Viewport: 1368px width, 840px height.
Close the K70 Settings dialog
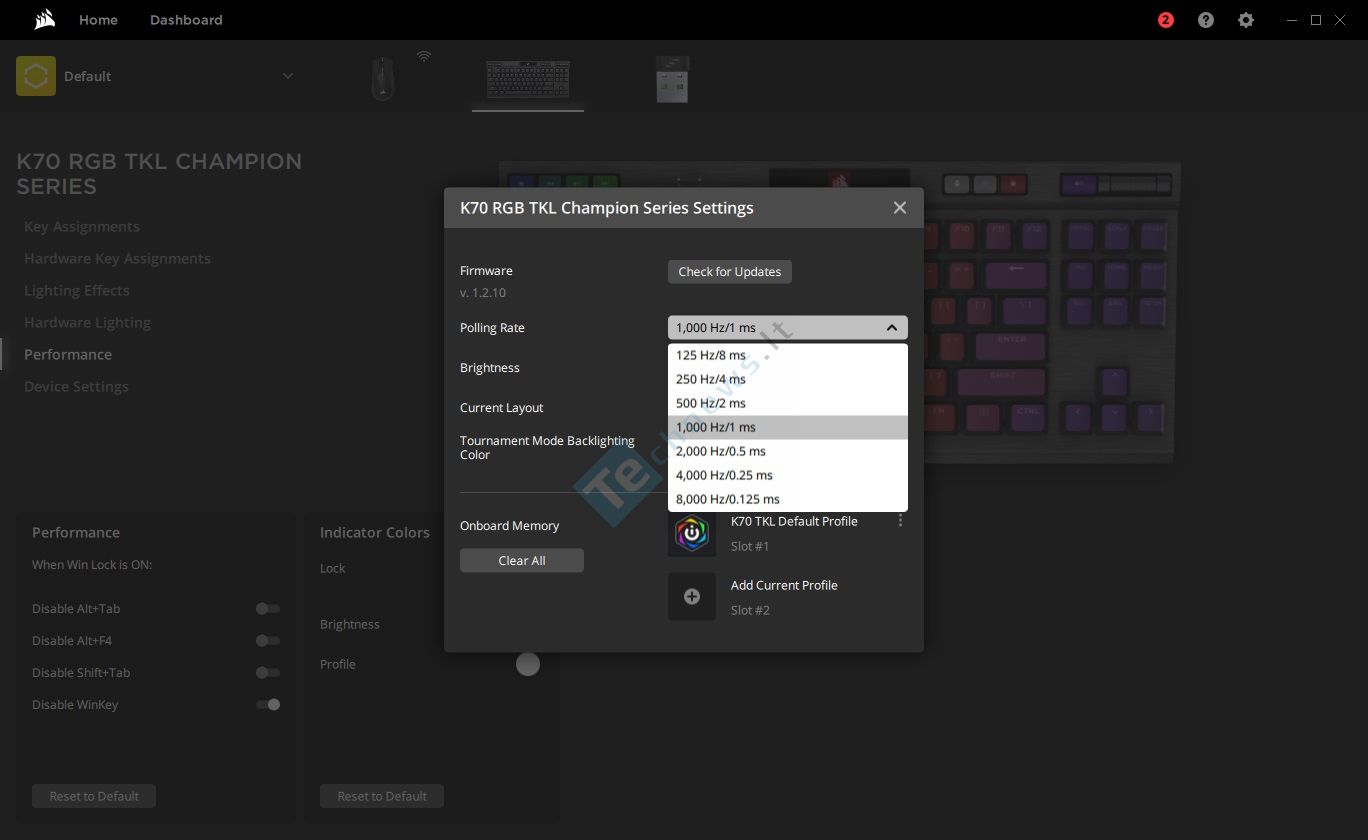pos(900,208)
